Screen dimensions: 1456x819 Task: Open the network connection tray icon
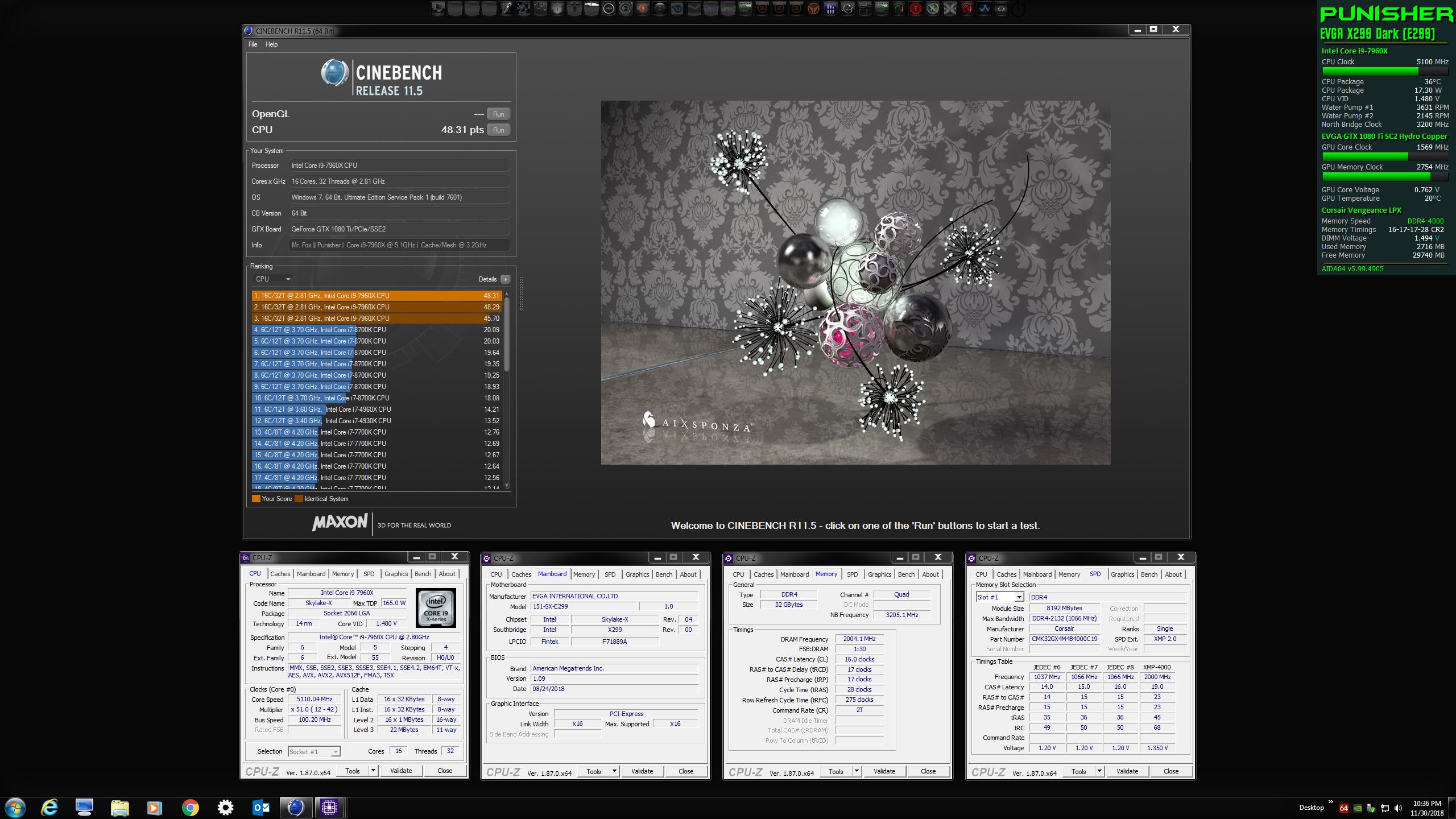coord(1384,808)
